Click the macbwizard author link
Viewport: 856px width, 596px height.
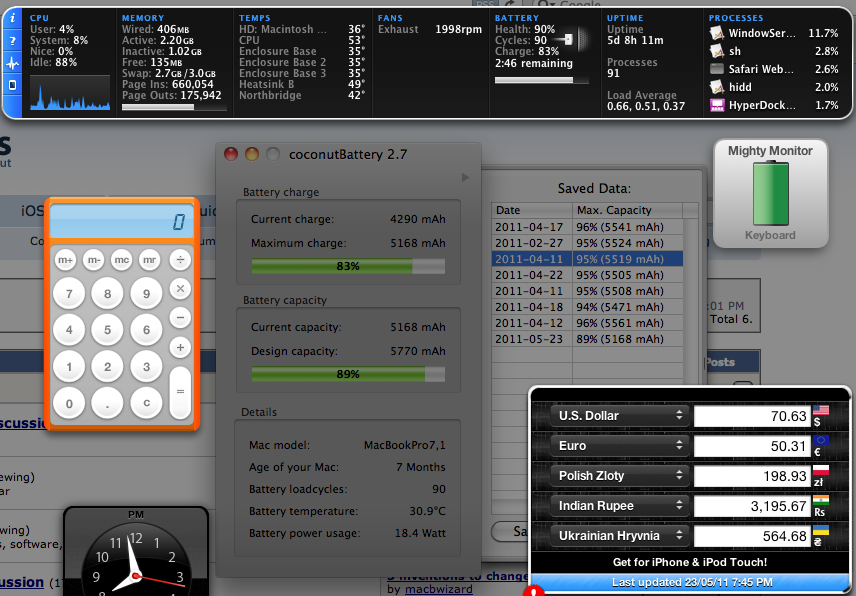pos(438,589)
